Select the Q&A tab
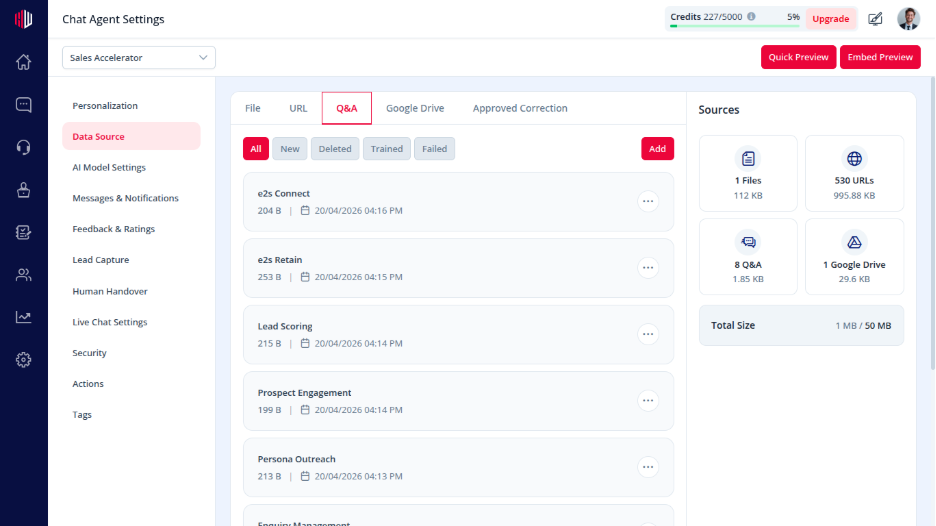 (347, 108)
